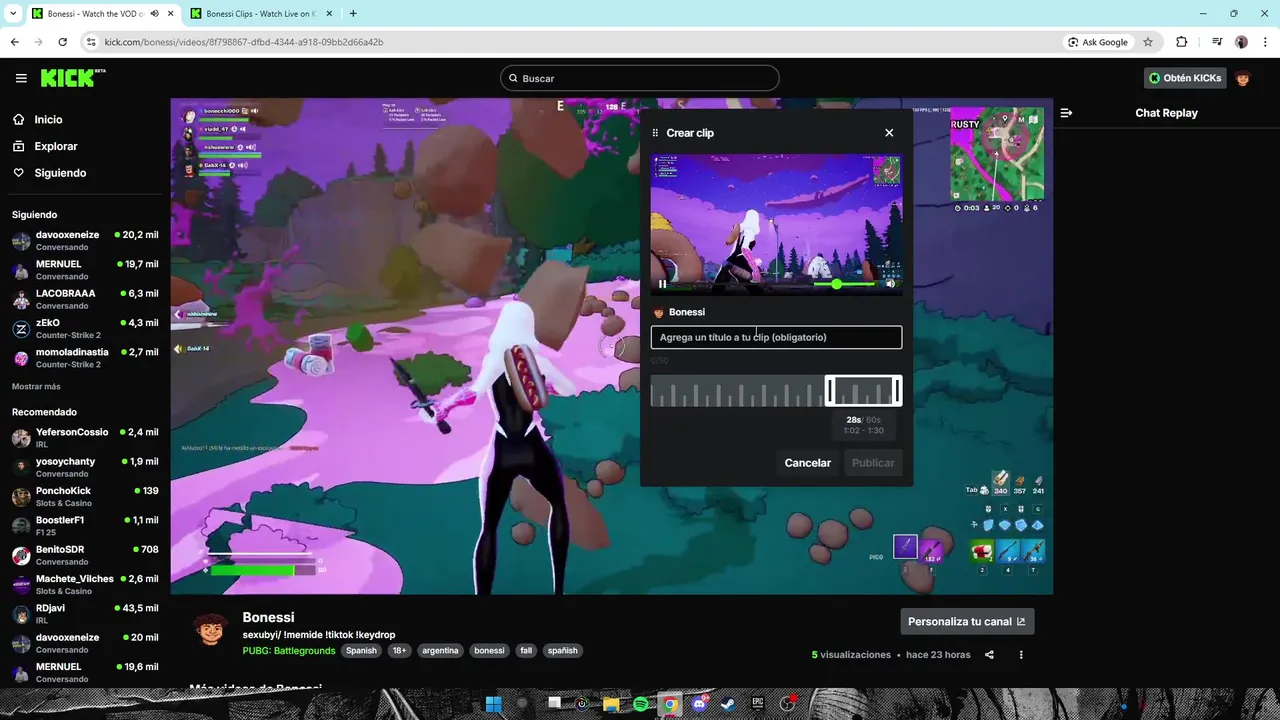Screen dimensions: 1280x720
Task: Click the spañish tag
Action: tap(563, 650)
